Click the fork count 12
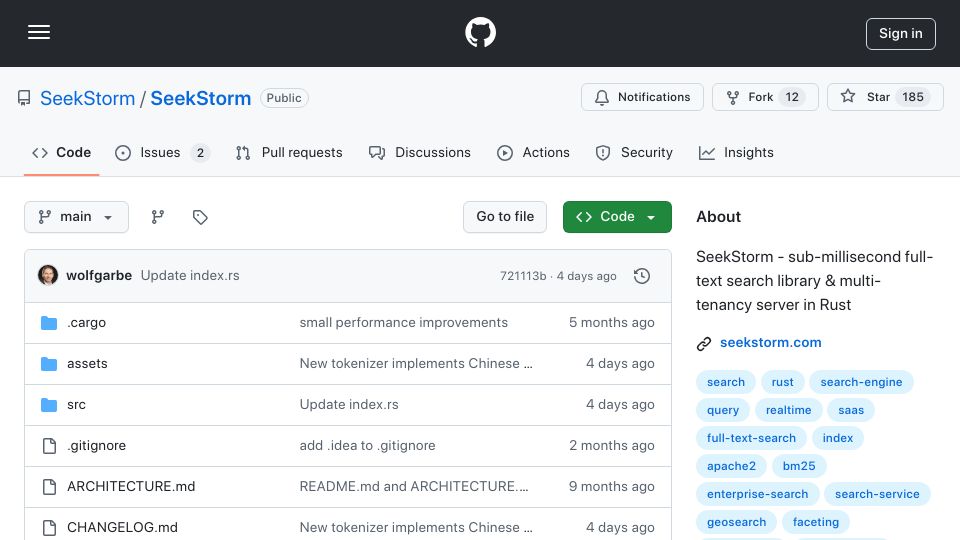The width and height of the screenshot is (960, 540). (792, 97)
